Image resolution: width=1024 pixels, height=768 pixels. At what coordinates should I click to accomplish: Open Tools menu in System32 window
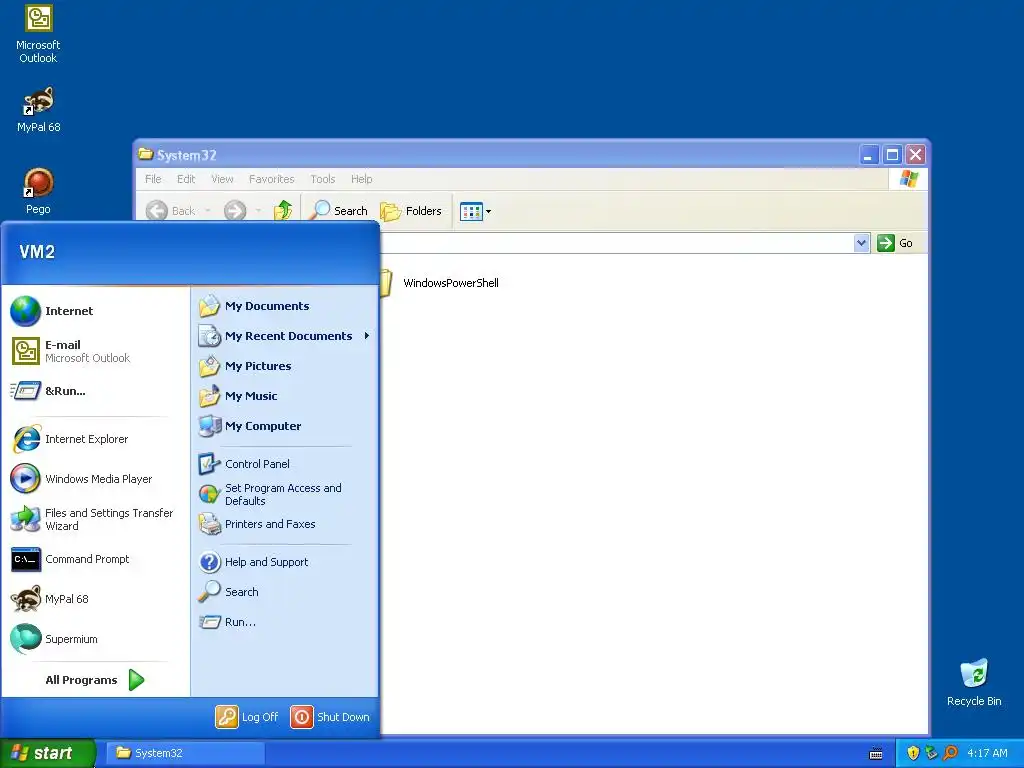[x=323, y=179]
